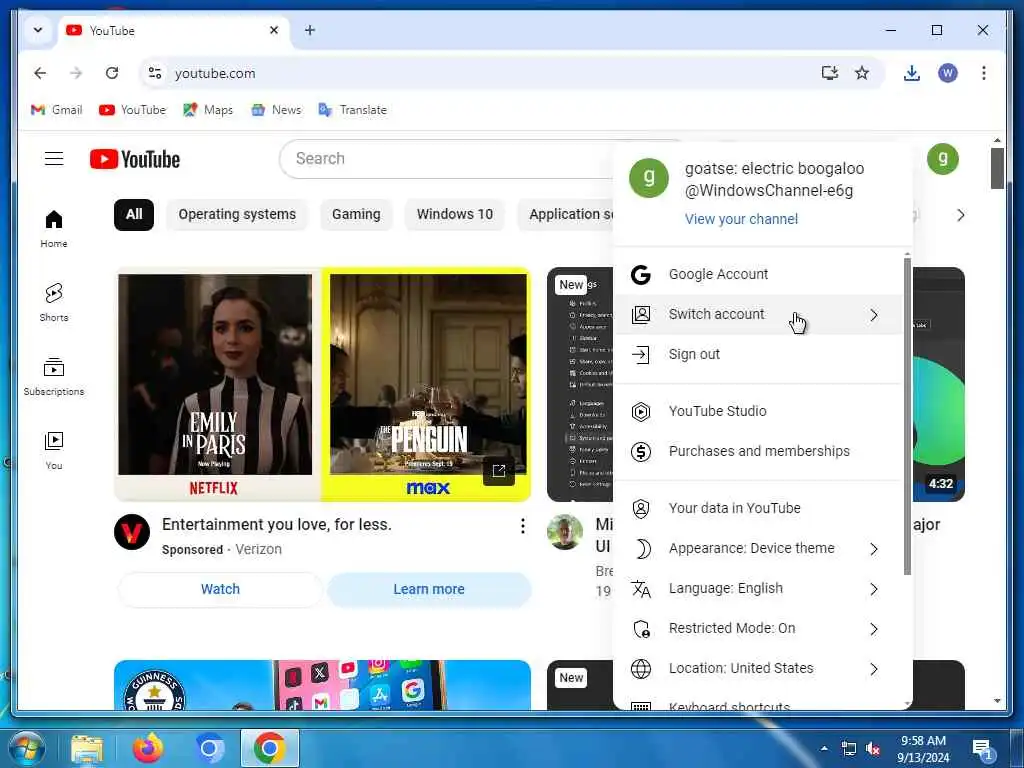Show more category chips with right arrow

(x=960, y=215)
